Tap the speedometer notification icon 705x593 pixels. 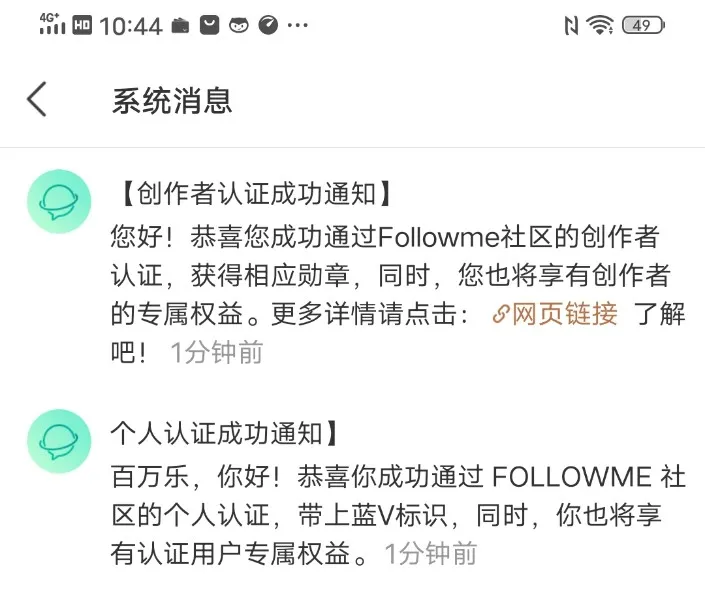tap(268, 25)
